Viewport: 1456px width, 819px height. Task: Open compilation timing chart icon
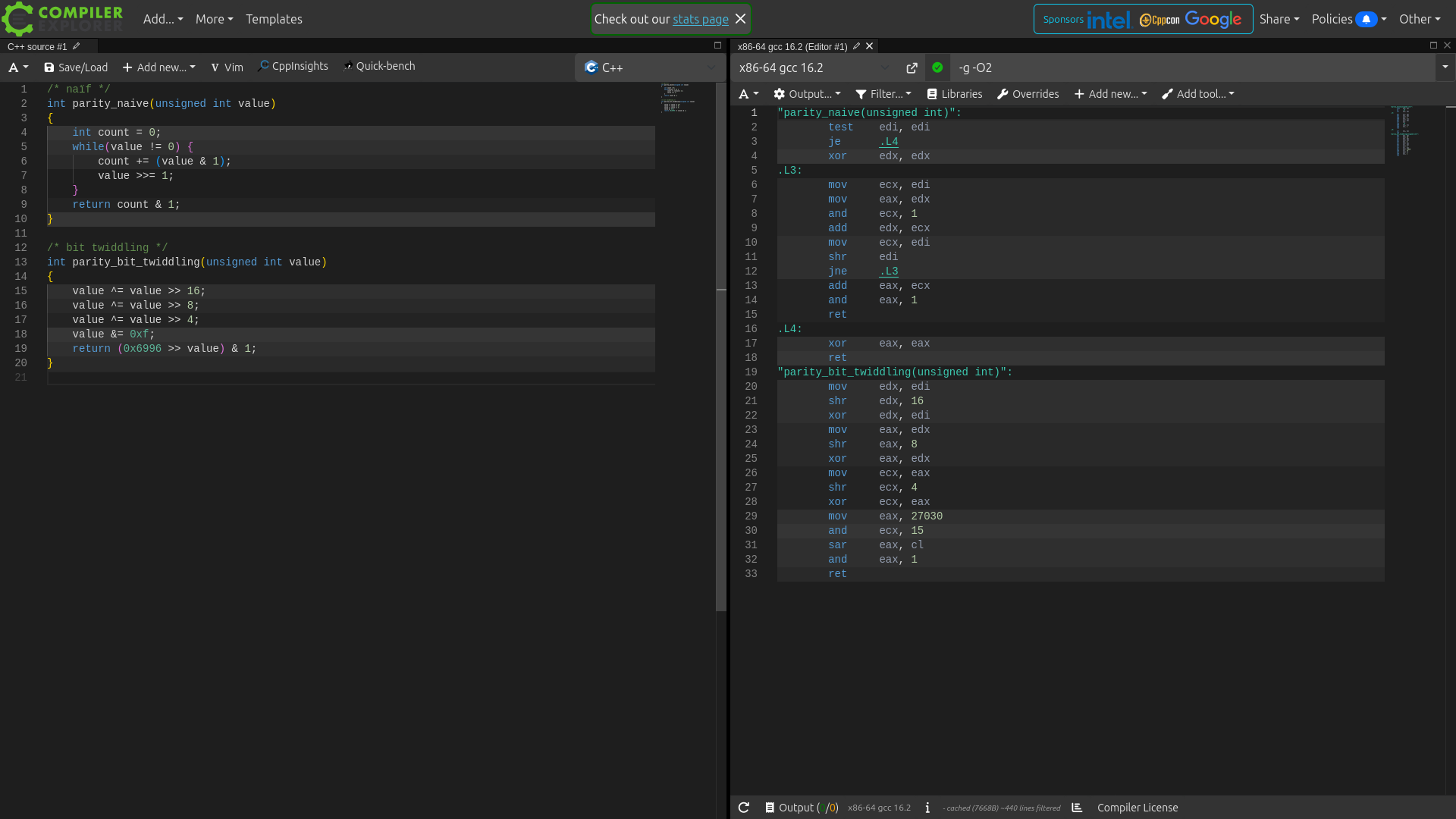[1077, 808]
